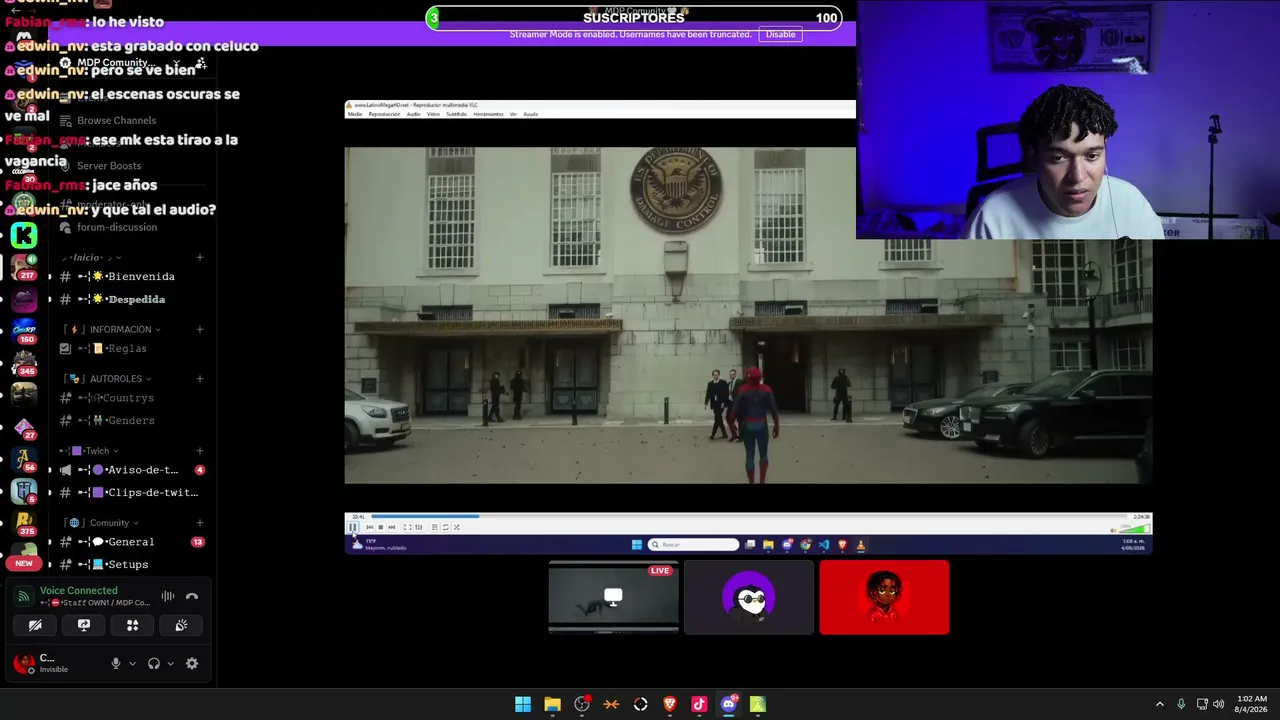1280x720 pixels.
Task: Stop playback in the VLC player
Action: tap(380, 527)
